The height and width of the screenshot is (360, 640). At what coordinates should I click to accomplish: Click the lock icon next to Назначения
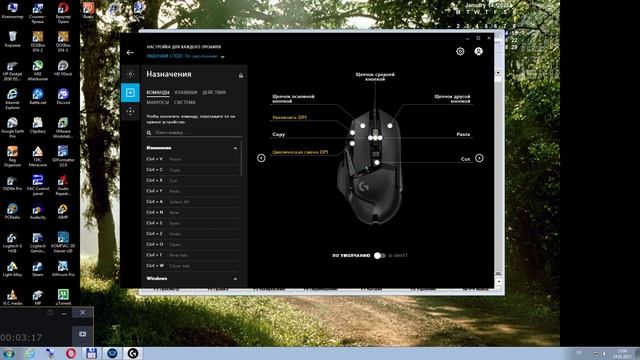pyautogui.click(x=241, y=75)
